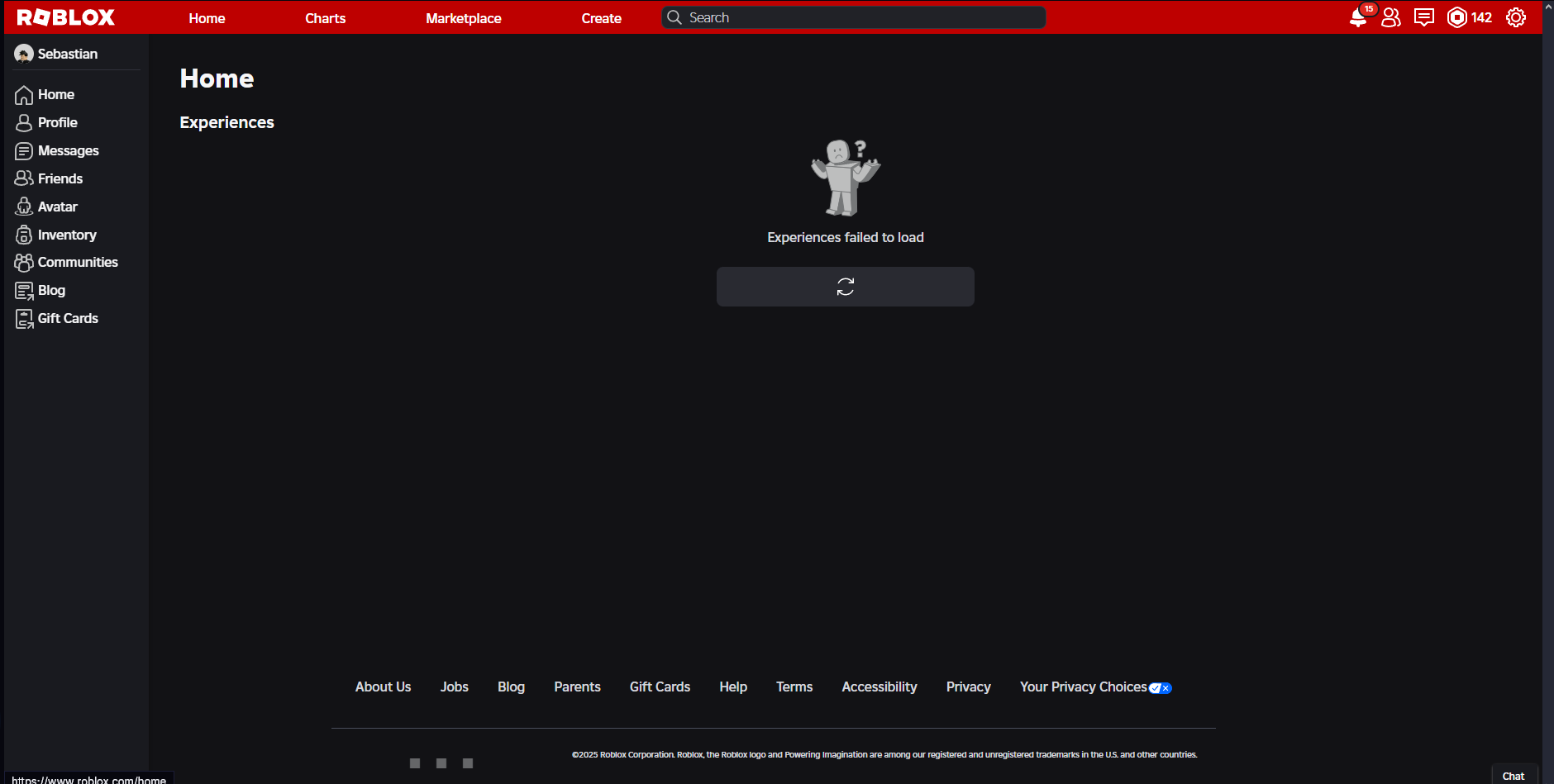Viewport: 1554px width, 784px height.
Task: Click the Roblox logo in header
Action: 66,17
